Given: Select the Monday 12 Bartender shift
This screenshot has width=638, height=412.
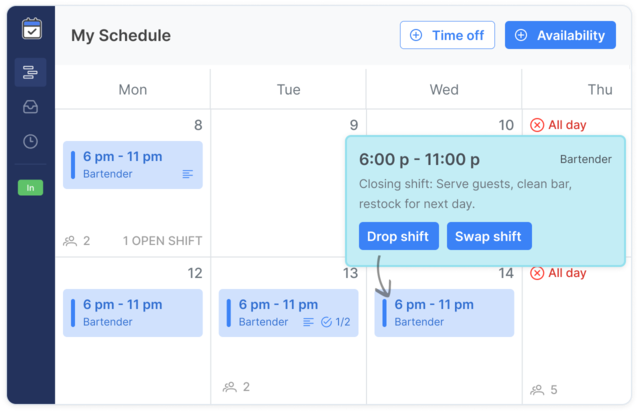Looking at the screenshot, I should click(x=133, y=312).
